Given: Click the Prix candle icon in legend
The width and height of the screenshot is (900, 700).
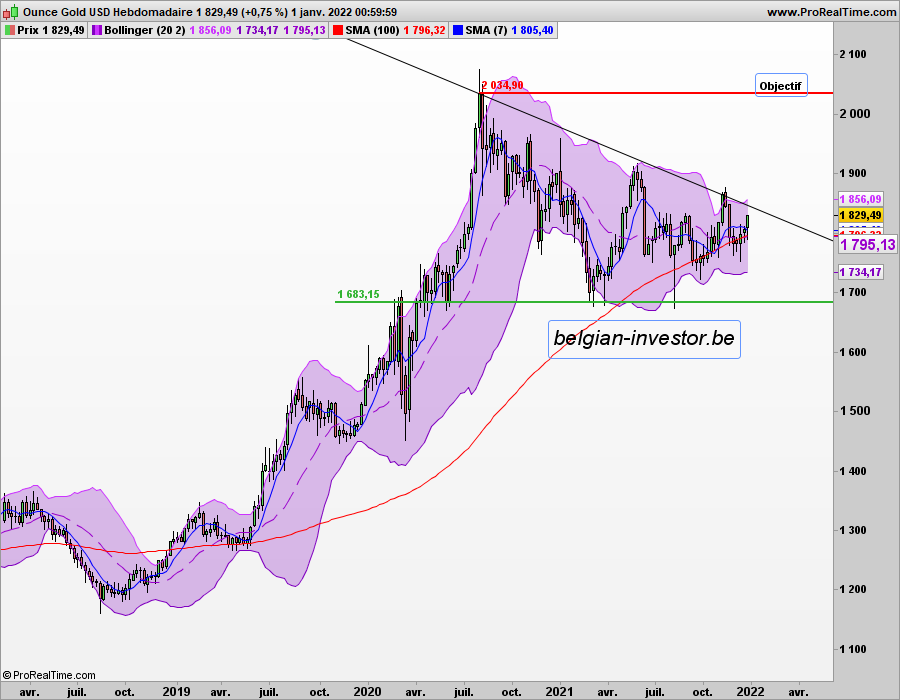Looking at the screenshot, I should [10, 31].
